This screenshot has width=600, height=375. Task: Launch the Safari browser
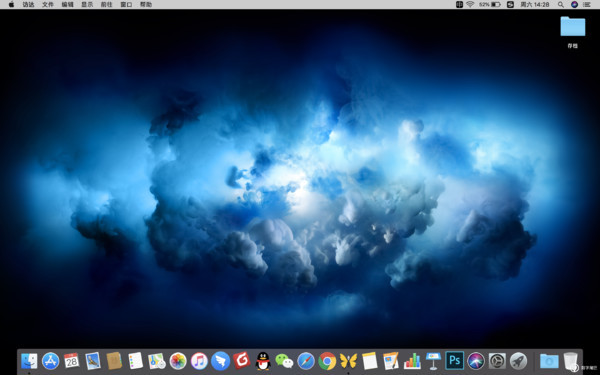(306, 361)
